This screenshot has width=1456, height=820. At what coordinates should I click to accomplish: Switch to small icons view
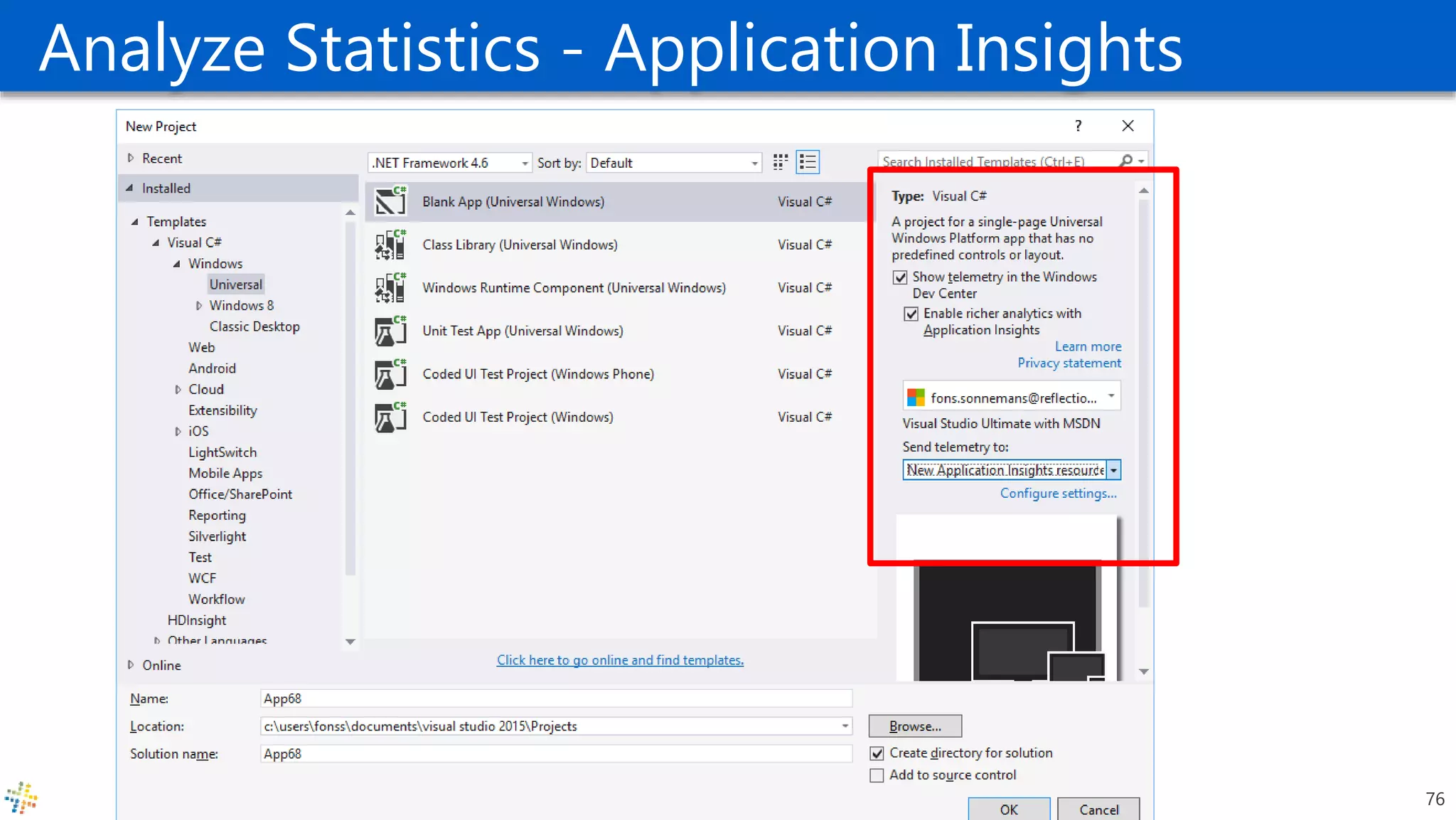780,162
